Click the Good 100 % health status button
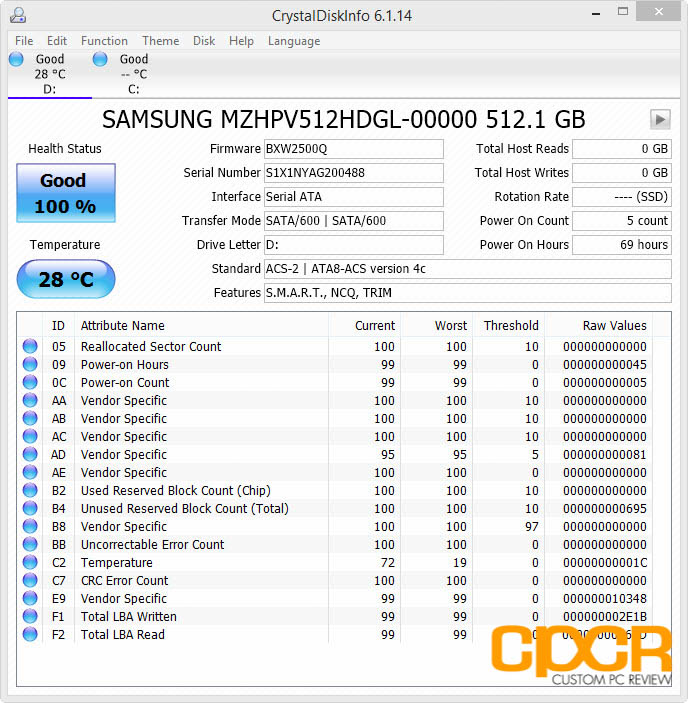The width and height of the screenshot is (688, 703). (x=66, y=193)
